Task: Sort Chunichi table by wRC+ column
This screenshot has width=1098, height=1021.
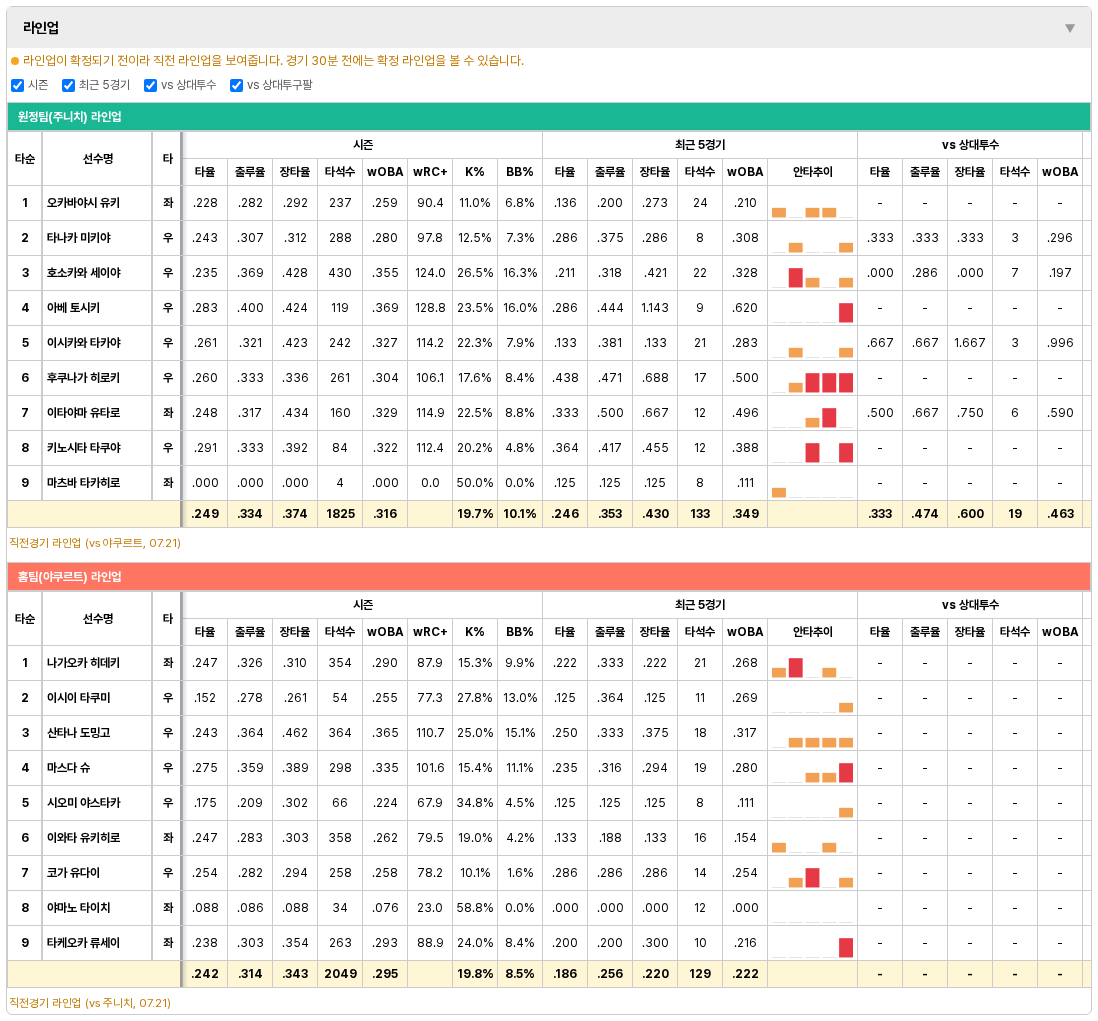Action: click(x=430, y=172)
